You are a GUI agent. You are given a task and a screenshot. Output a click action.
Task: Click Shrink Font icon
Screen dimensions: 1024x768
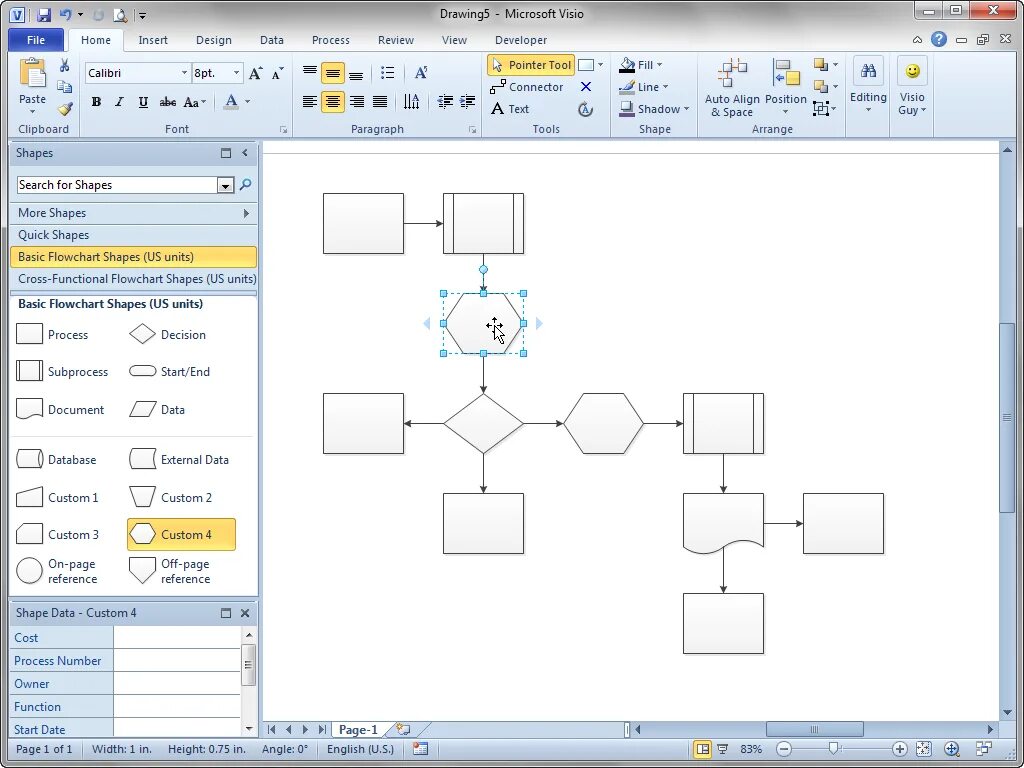click(278, 73)
